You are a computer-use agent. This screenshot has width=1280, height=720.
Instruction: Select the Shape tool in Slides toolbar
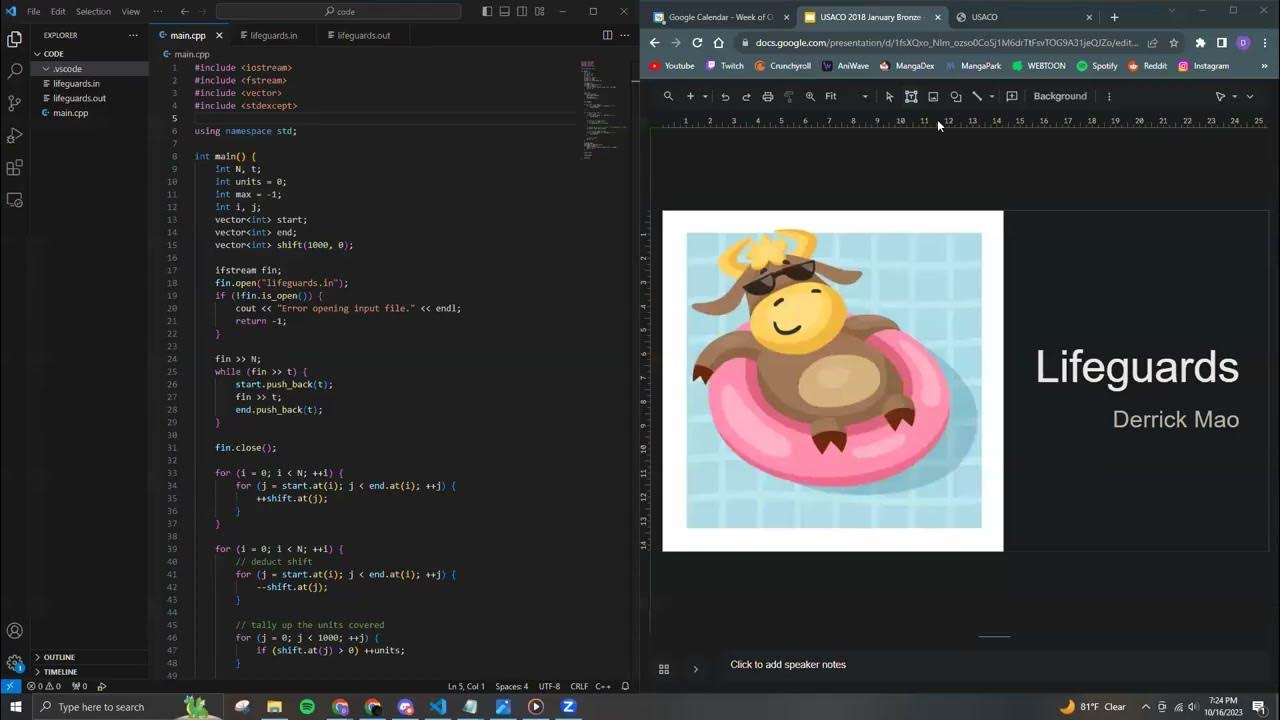point(955,97)
